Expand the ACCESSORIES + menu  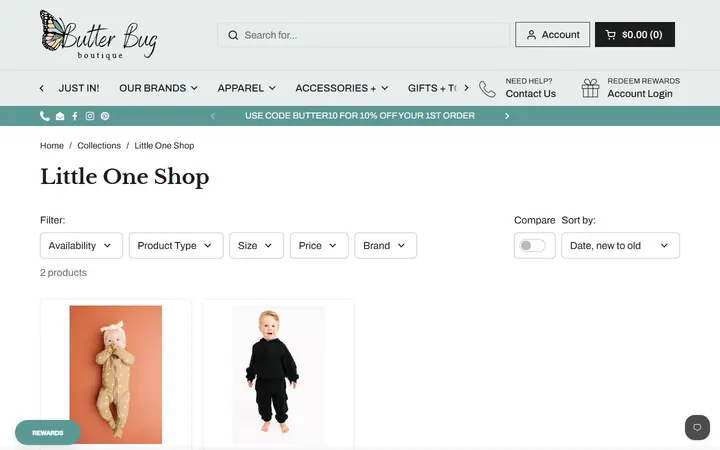(342, 88)
